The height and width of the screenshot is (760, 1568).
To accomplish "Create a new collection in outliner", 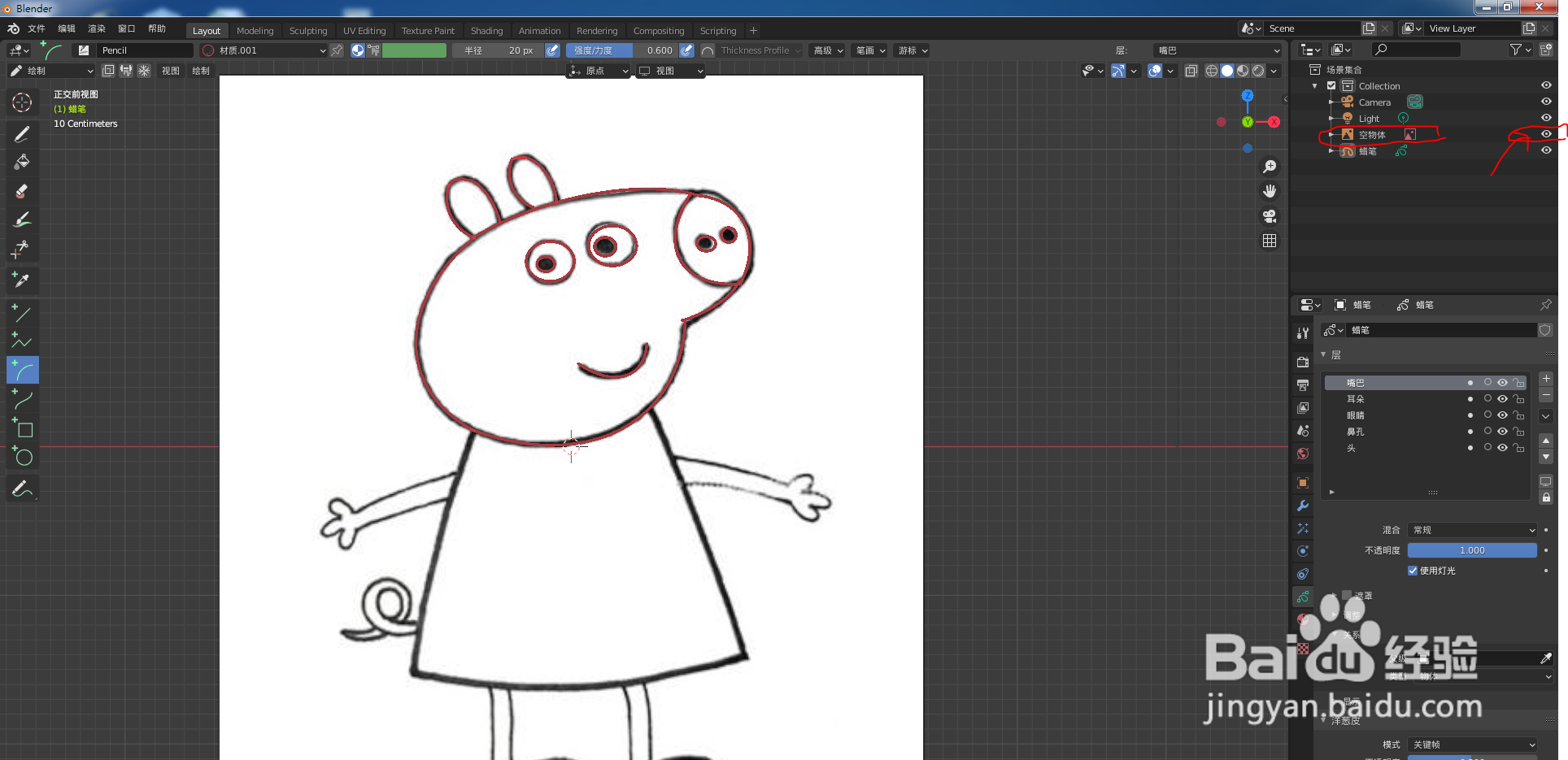I will click(x=1546, y=50).
